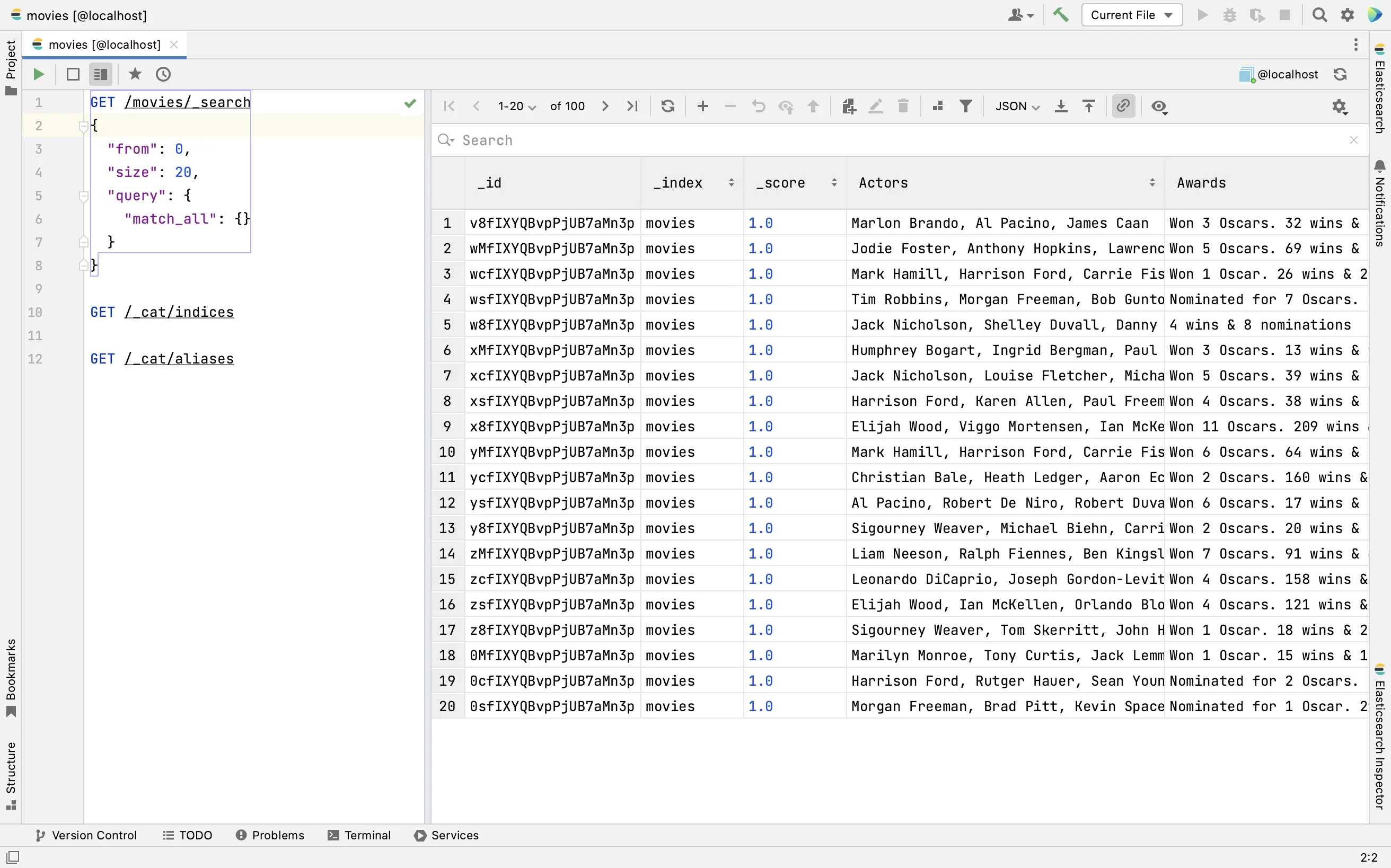Go to previous page of results
The width and height of the screenshot is (1391, 868).
point(476,106)
